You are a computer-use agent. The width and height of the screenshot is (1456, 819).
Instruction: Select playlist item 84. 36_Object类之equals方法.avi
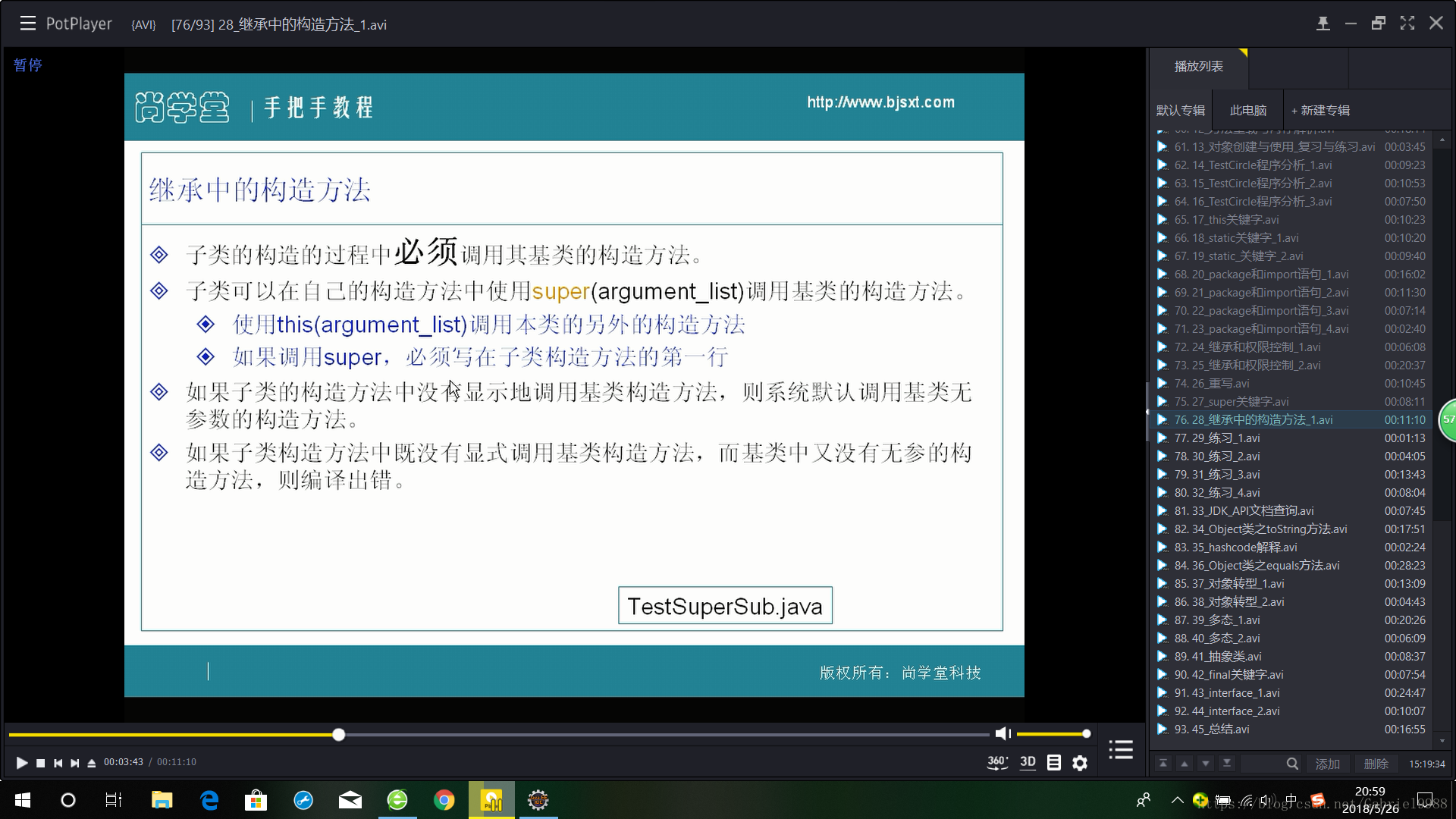(x=1293, y=566)
